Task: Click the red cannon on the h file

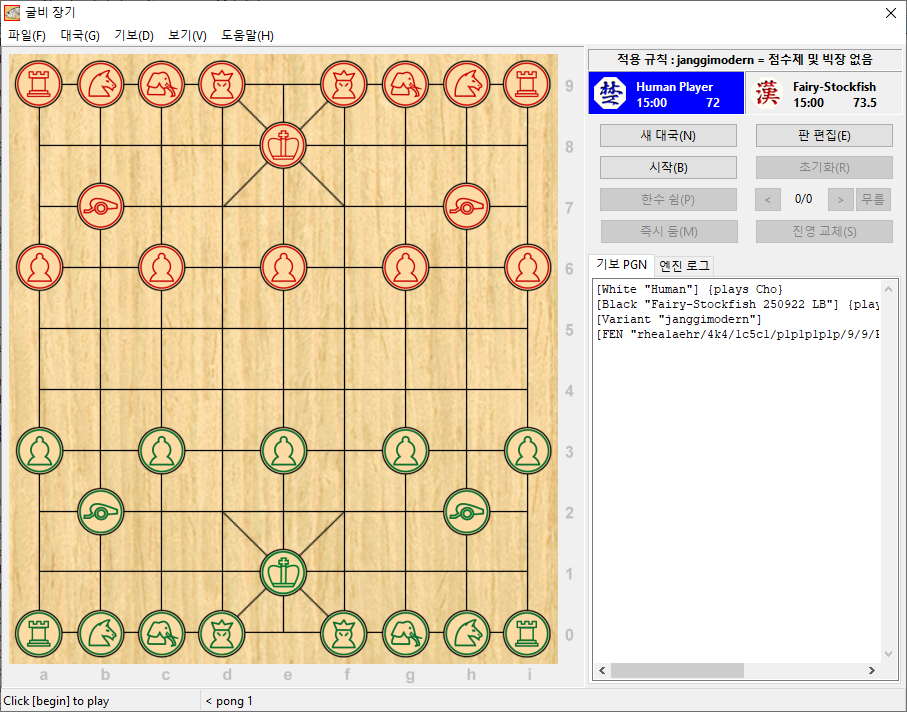Action: (466, 206)
